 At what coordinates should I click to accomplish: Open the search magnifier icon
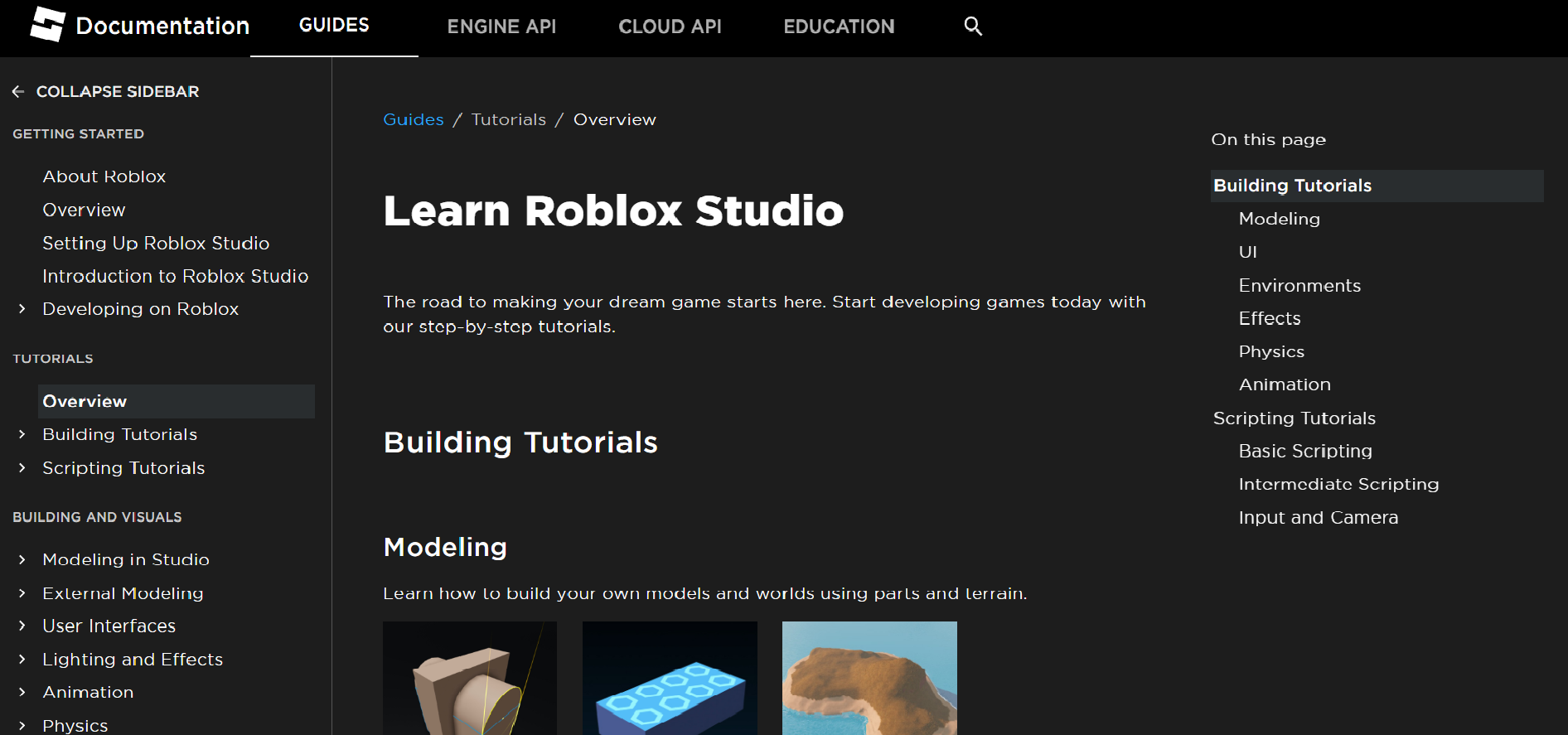(973, 27)
